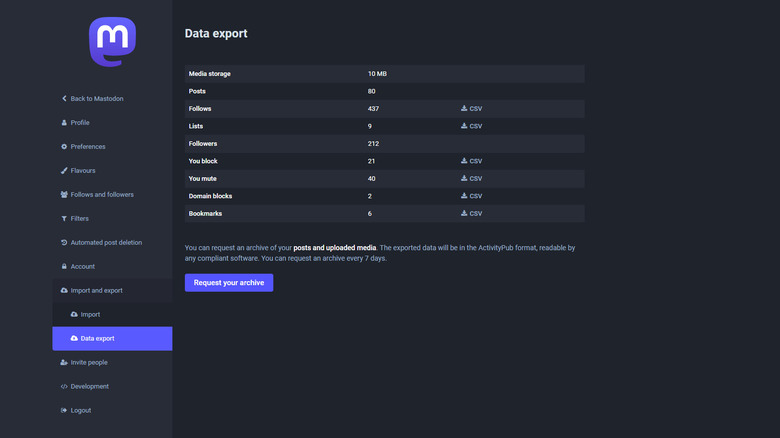Choose Logout from the sidebar
This screenshot has width=780, height=438.
pyautogui.click(x=112, y=410)
